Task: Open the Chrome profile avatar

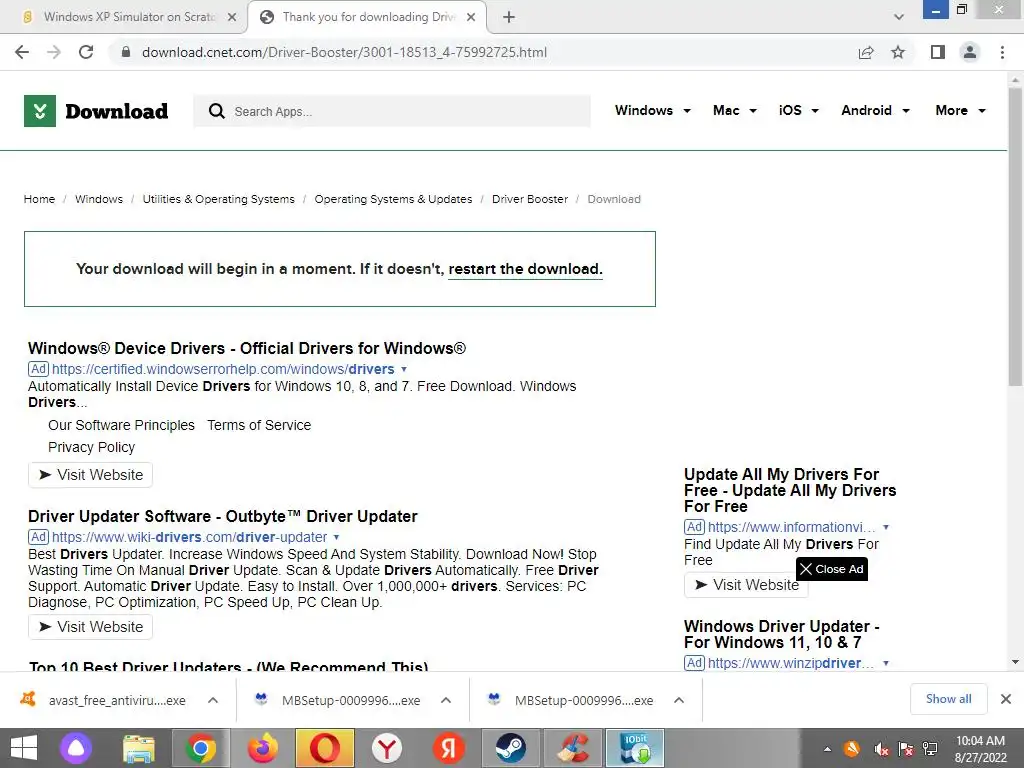Action: (x=970, y=52)
